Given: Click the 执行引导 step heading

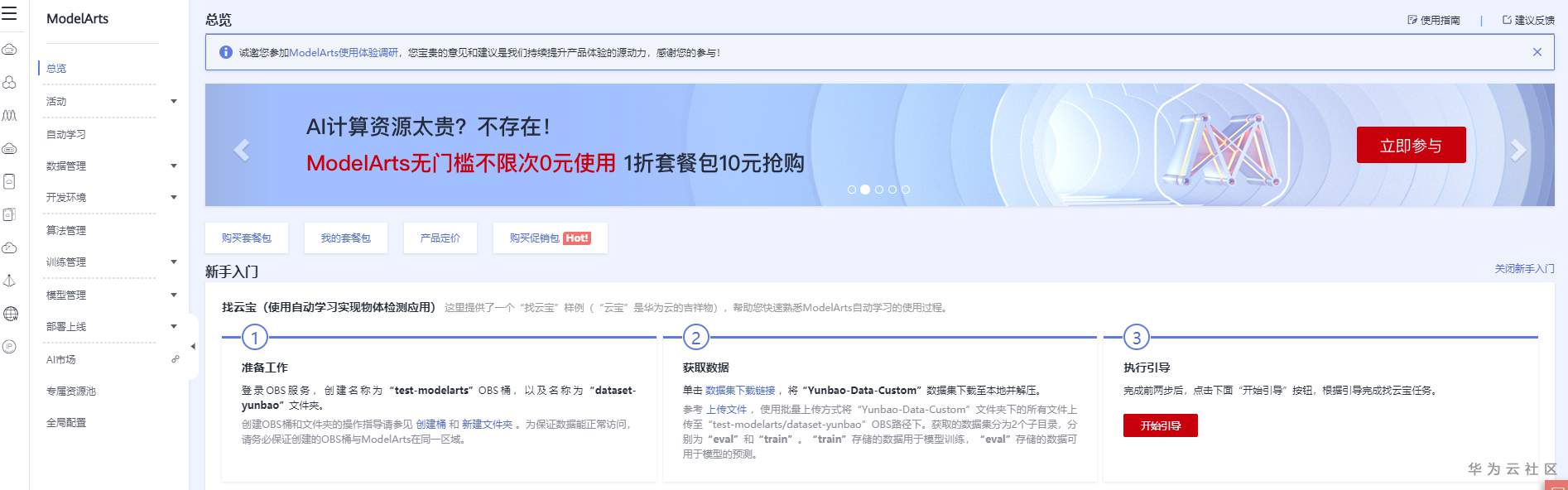Looking at the screenshot, I should (1147, 367).
